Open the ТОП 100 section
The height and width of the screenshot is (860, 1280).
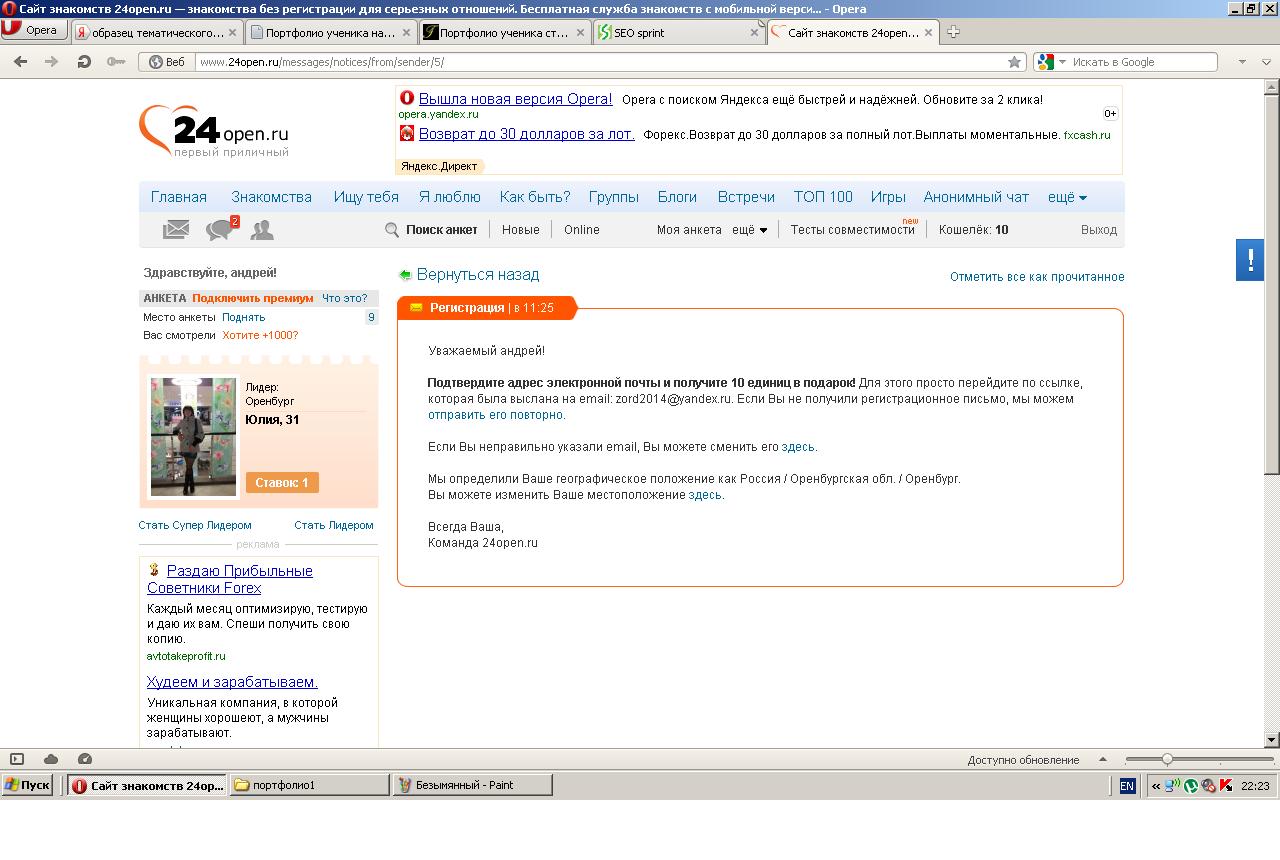click(823, 197)
